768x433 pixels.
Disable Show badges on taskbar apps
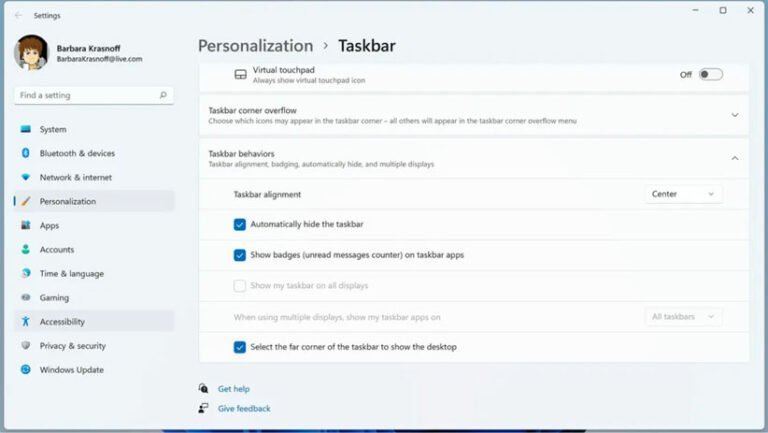click(x=240, y=255)
